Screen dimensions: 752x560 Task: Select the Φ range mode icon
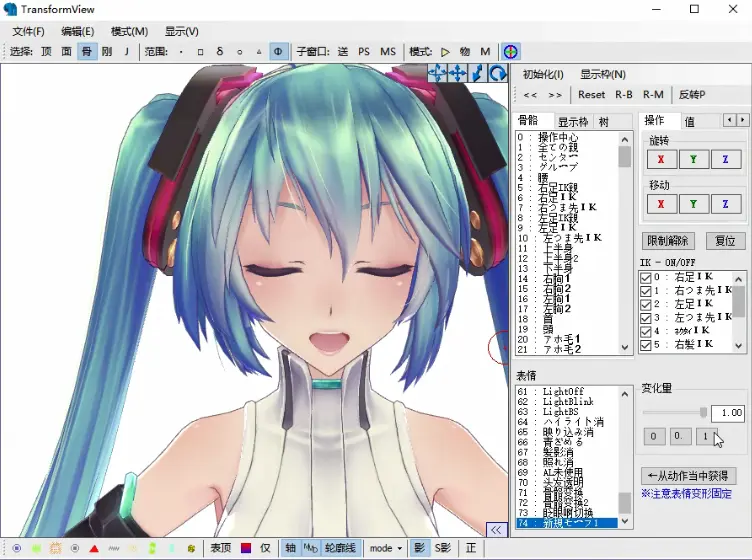click(278, 52)
